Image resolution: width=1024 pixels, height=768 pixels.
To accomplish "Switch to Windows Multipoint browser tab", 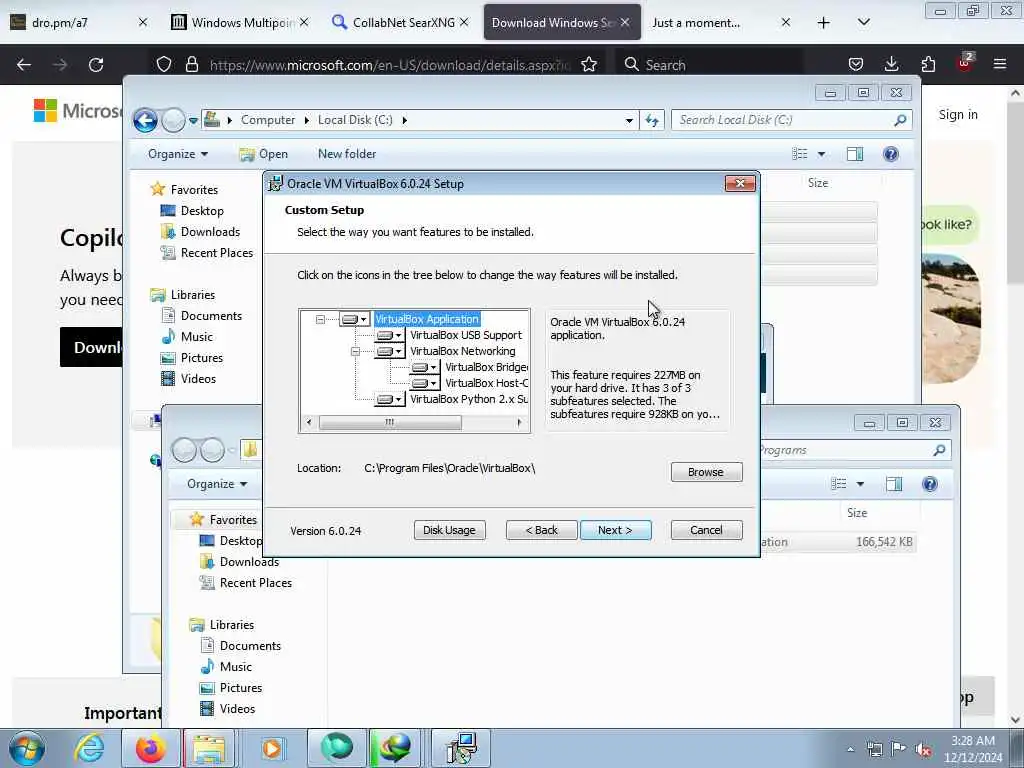I will (240, 22).
